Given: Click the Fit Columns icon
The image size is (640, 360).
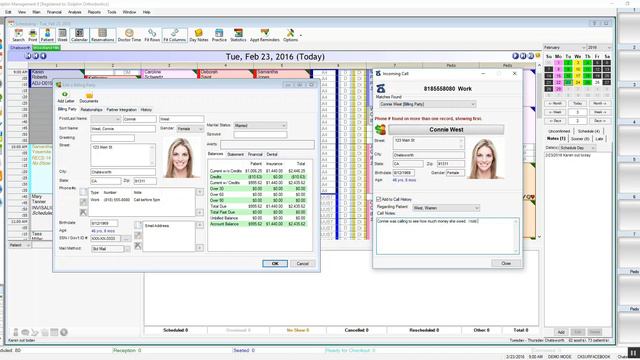Looking at the screenshot, I should click(x=175, y=35).
